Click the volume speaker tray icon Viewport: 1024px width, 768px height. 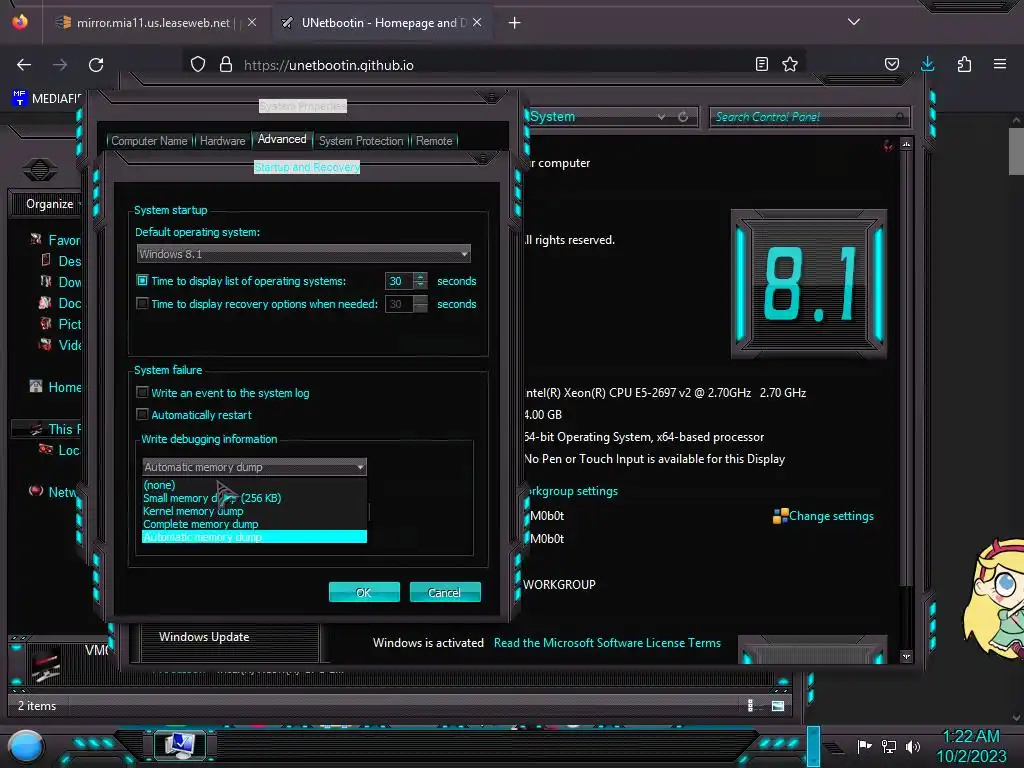coord(912,746)
